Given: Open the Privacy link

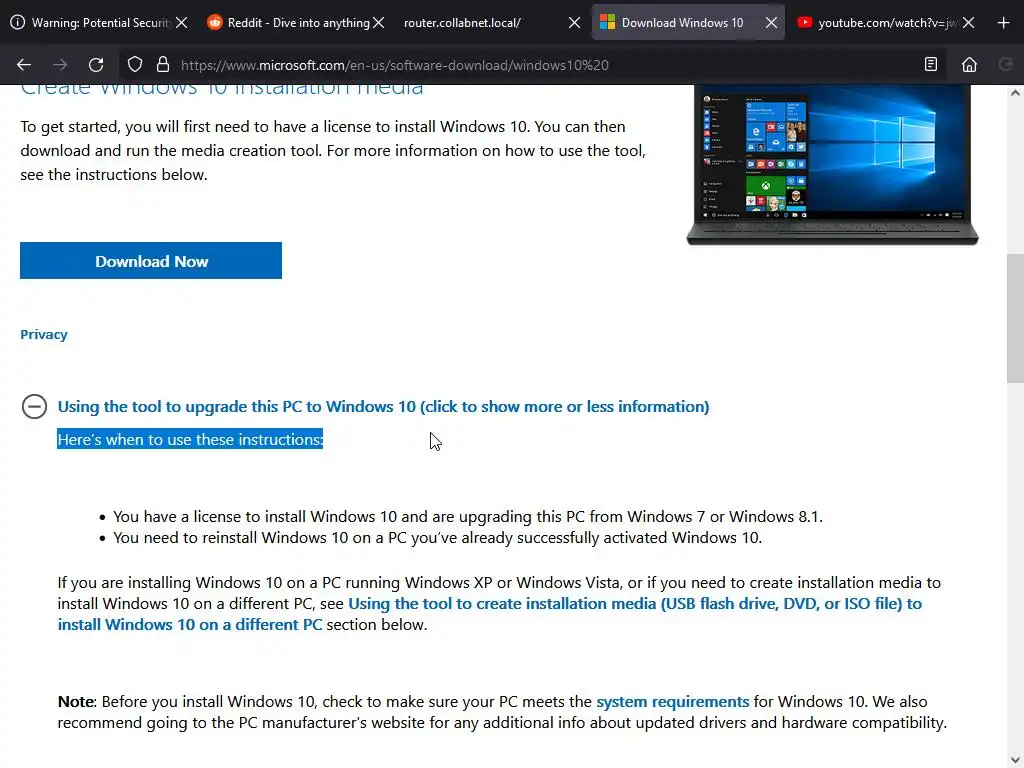Looking at the screenshot, I should click(x=44, y=334).
